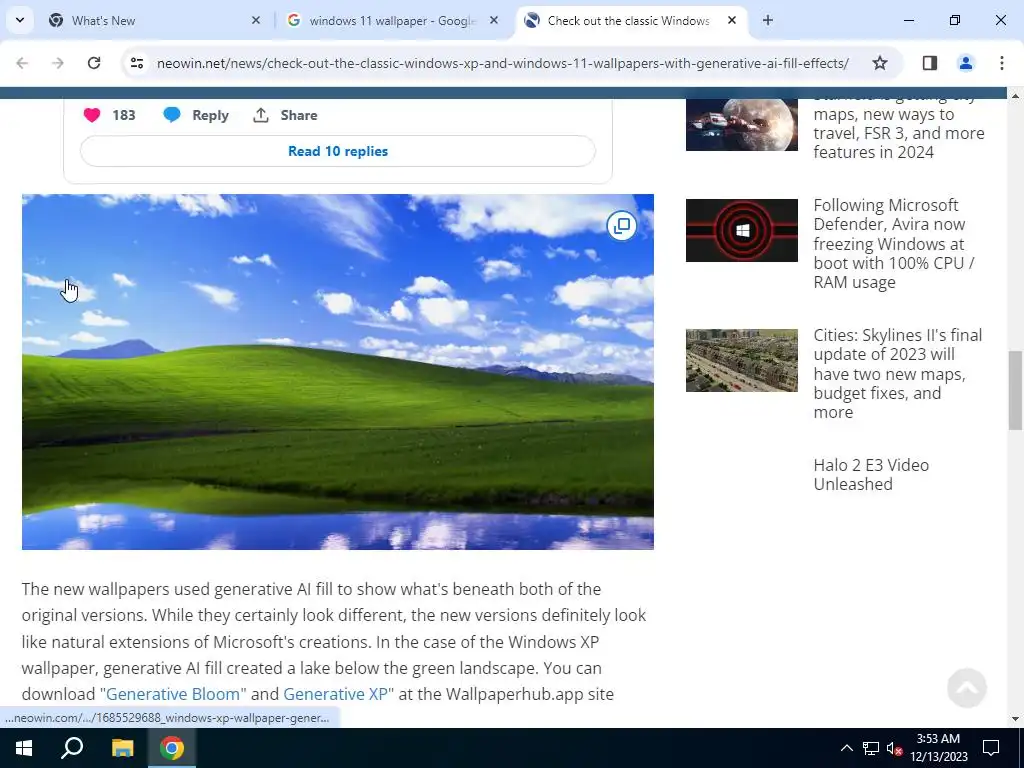Click the Reply text link

tap(210, 115)
